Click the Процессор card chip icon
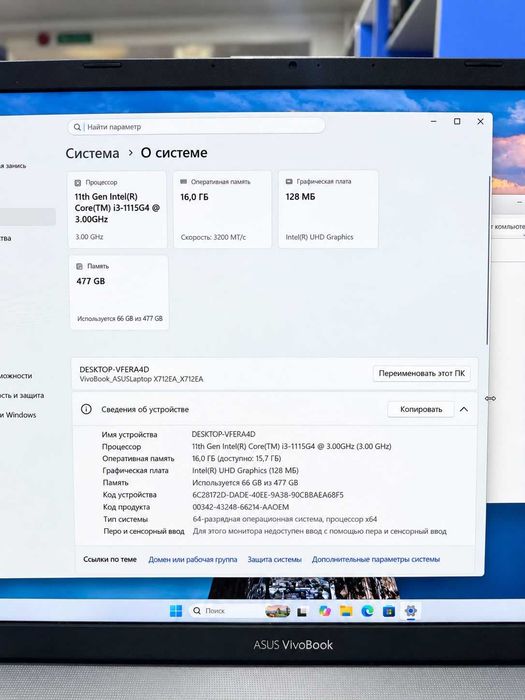 point(78,183)
